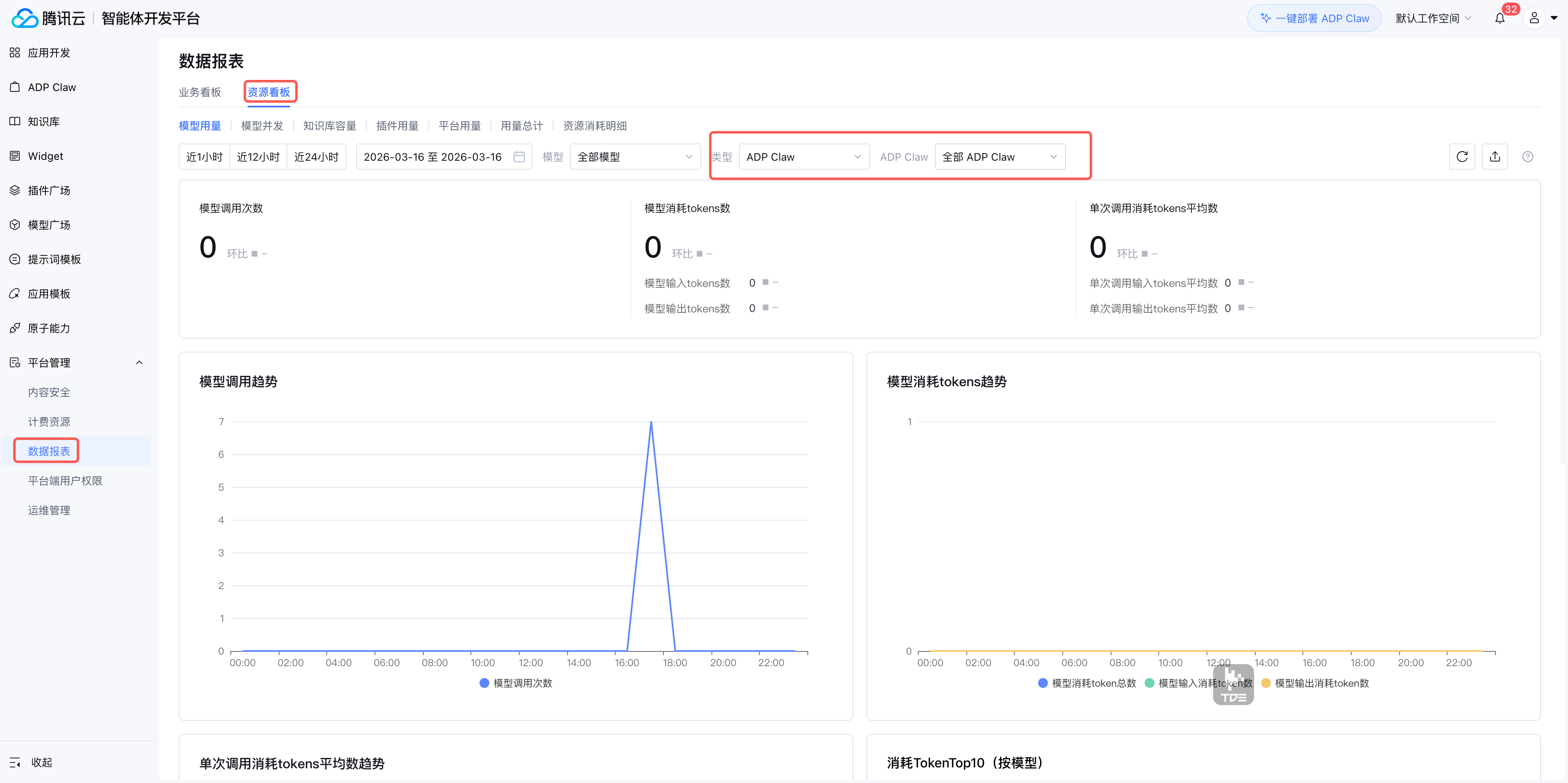
Task: Select the 近24小时 time range
Action: point(316,157)
